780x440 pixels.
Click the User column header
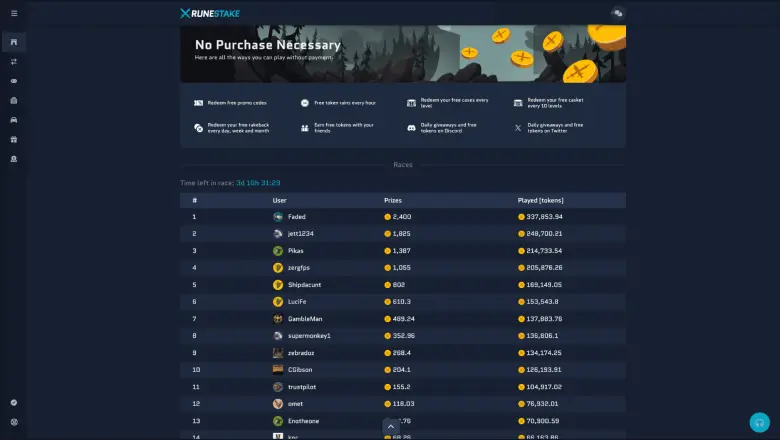pos(279,200)
